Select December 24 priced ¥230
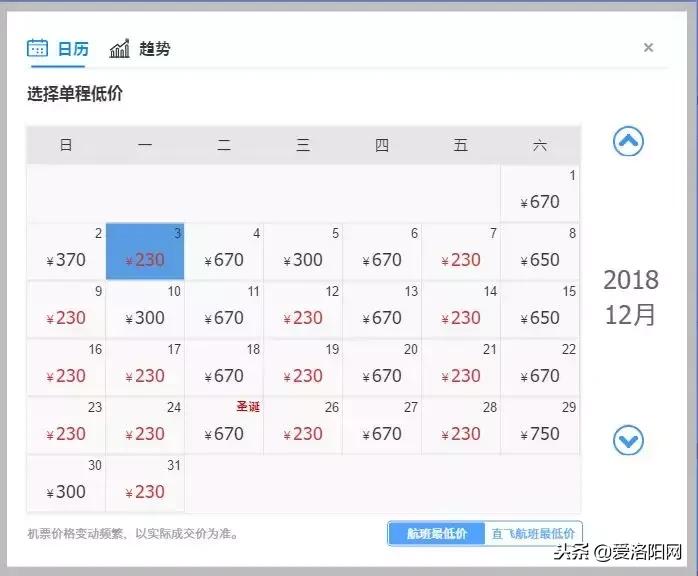This screenshot has width=698, height=576. pyautogui.click(x=145, y=425)
